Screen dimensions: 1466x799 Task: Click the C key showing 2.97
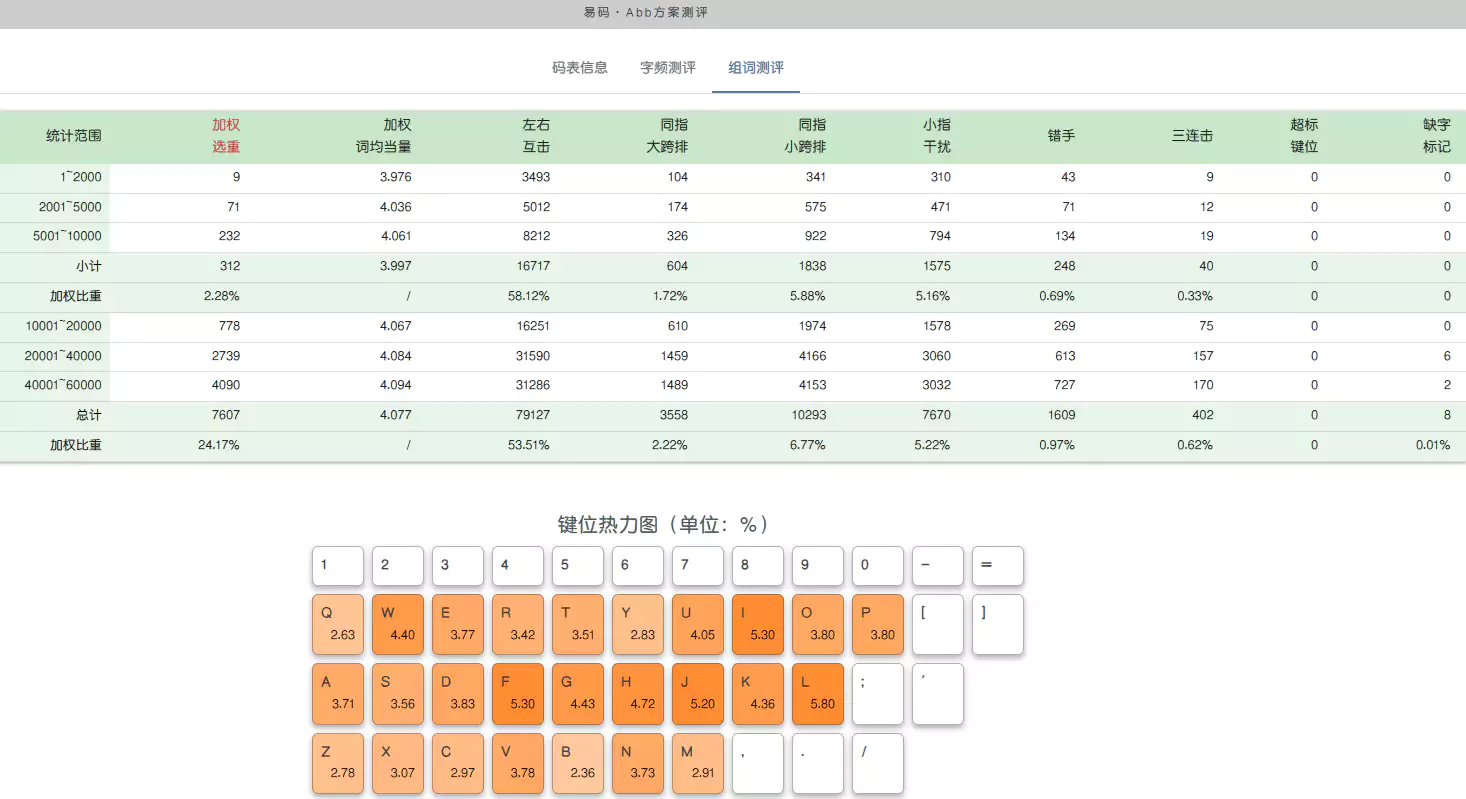tap(458, 764)
